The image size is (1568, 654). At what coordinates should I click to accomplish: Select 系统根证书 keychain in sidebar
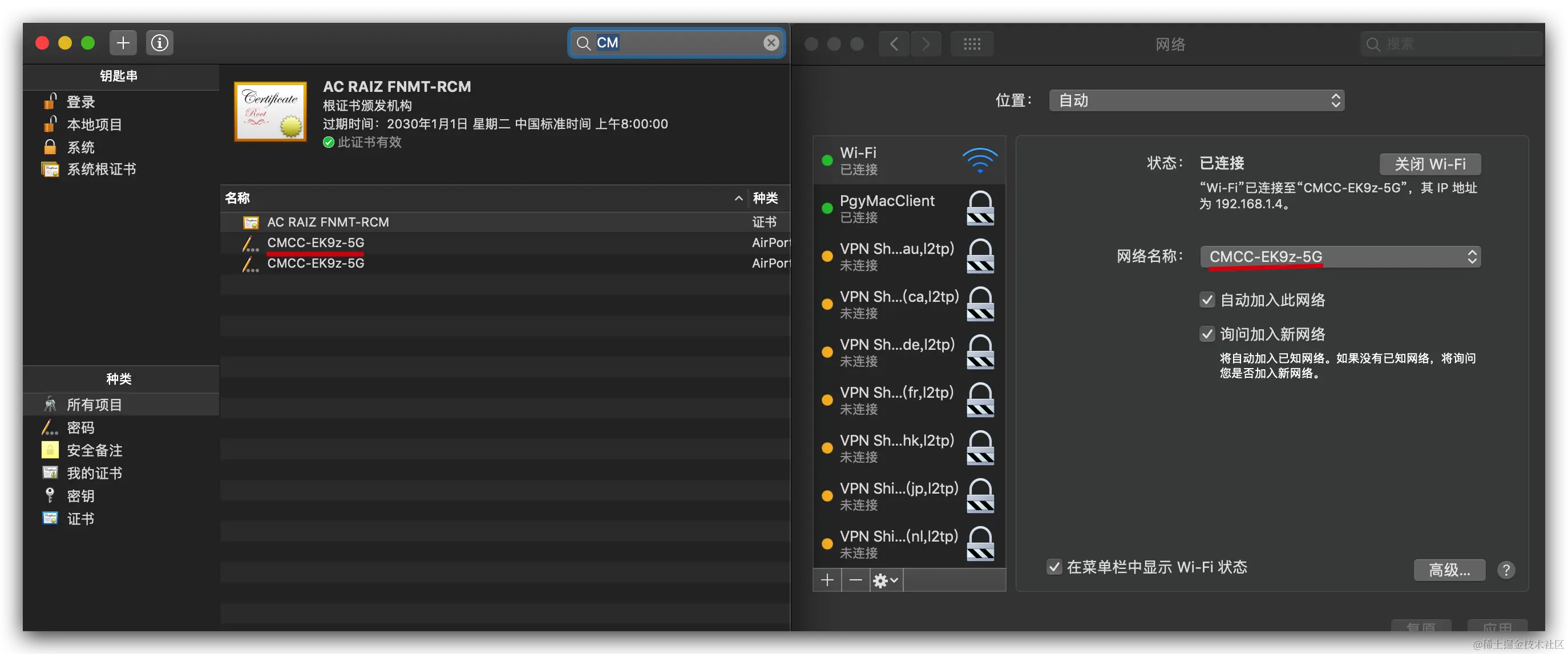[101, 169]
